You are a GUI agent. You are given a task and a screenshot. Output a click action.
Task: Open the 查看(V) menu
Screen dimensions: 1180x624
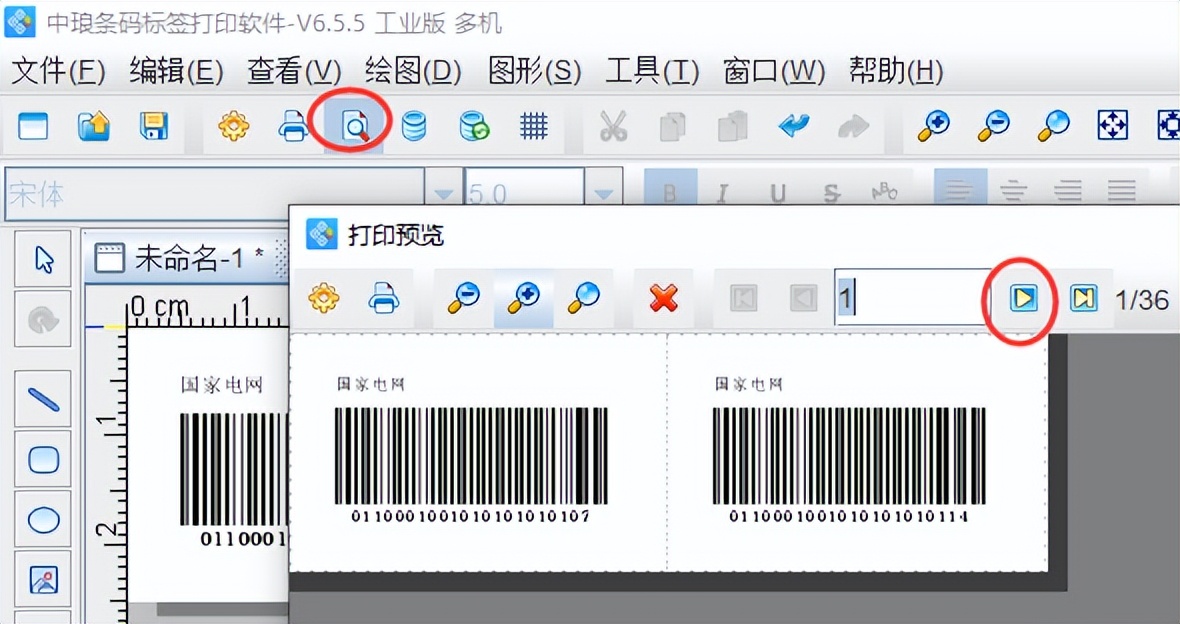pyautogui.click(x=294, y=72)
